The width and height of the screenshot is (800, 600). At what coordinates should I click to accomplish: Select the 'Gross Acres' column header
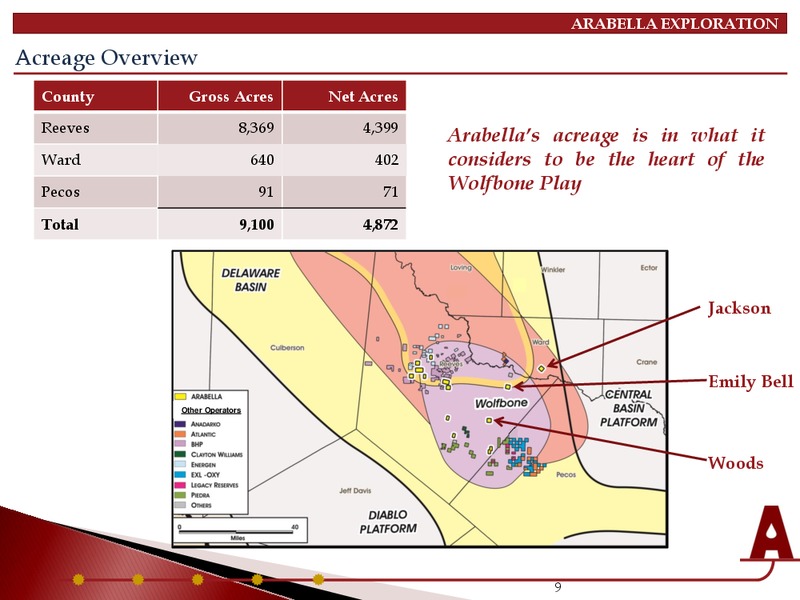click(220, 96)
